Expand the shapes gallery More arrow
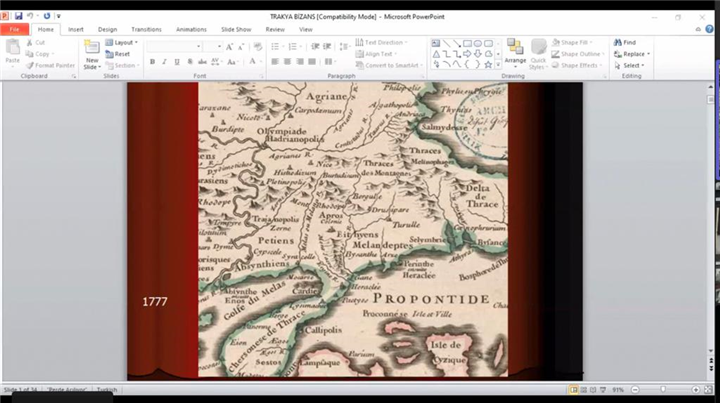The height and width of the screenshot is (403, 720). (x=498, y=65)
